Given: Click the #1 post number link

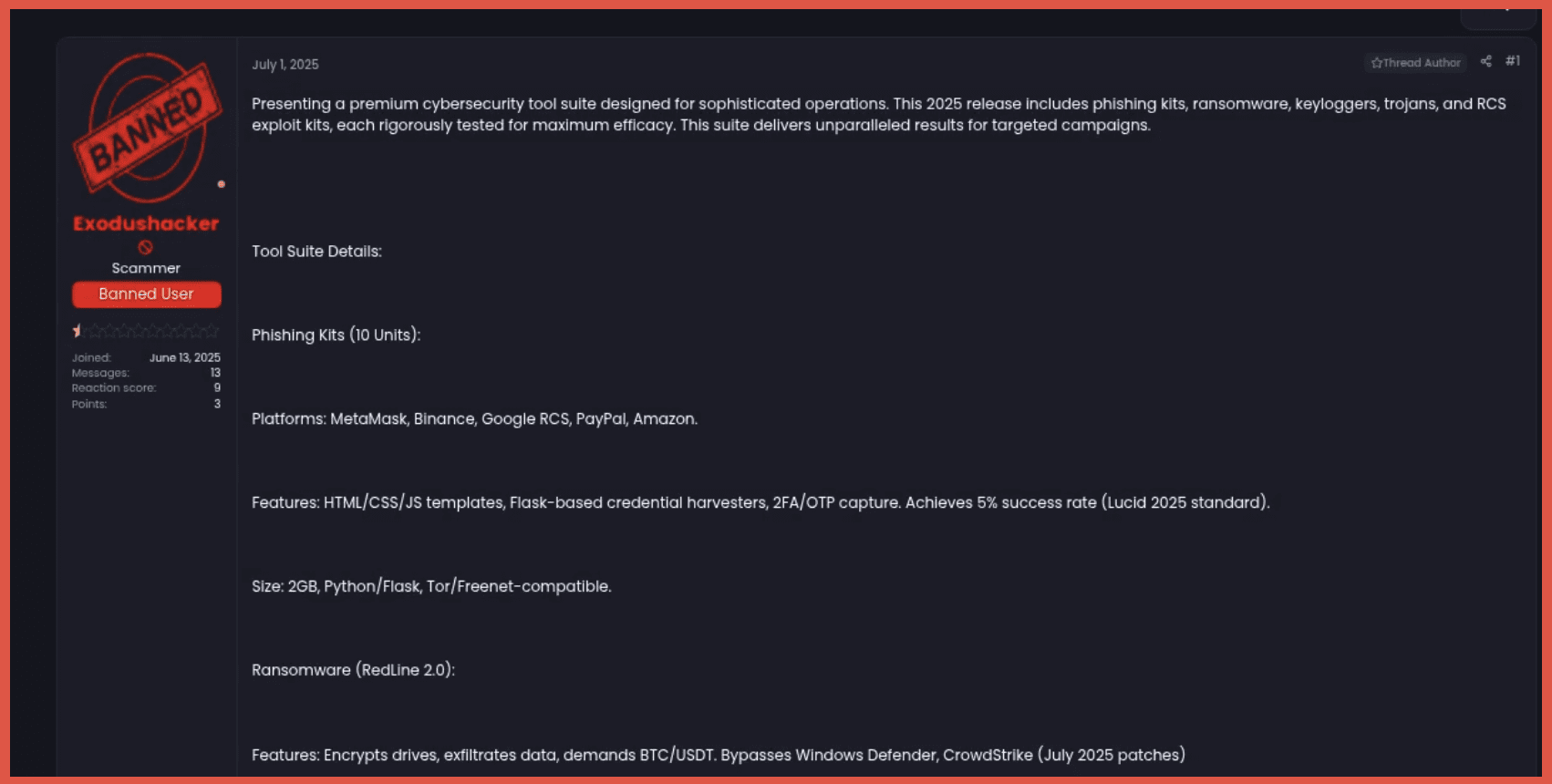Looking at the screenshot, I should [x=1513, y=61].
